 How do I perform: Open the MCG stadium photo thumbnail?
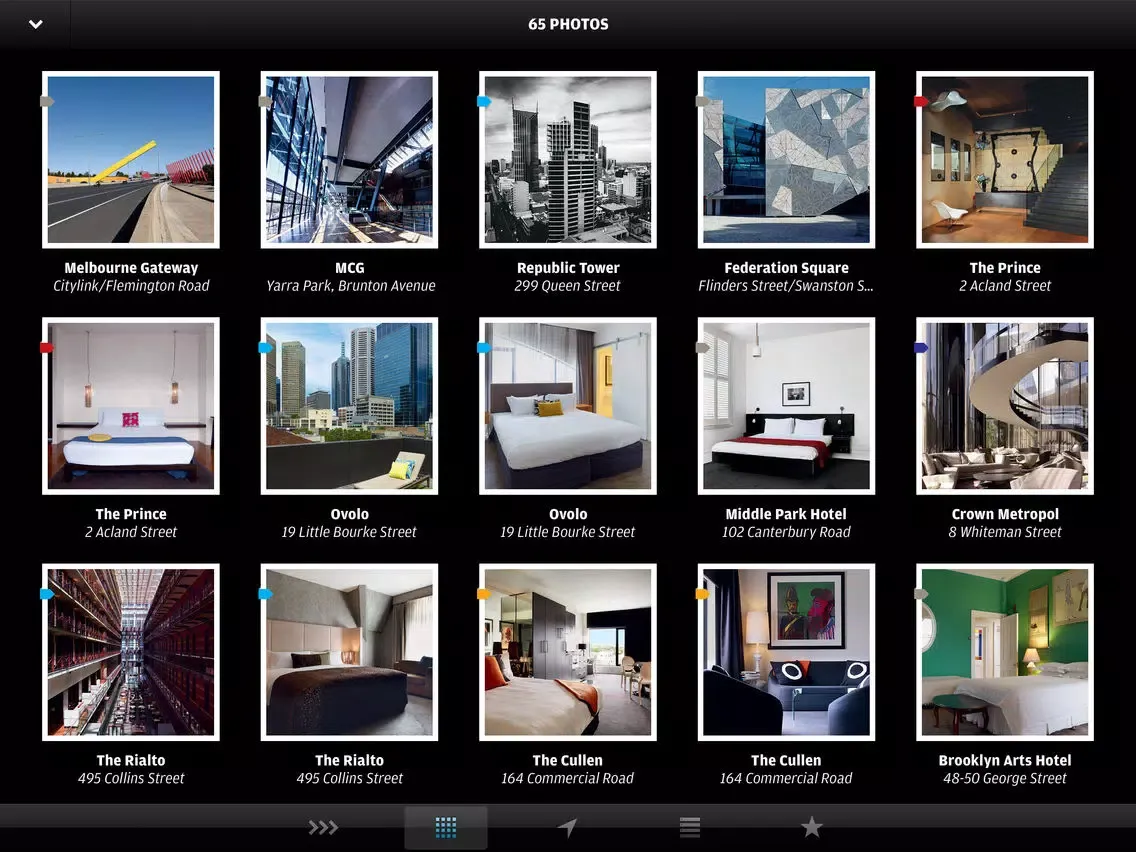[349, 159]
